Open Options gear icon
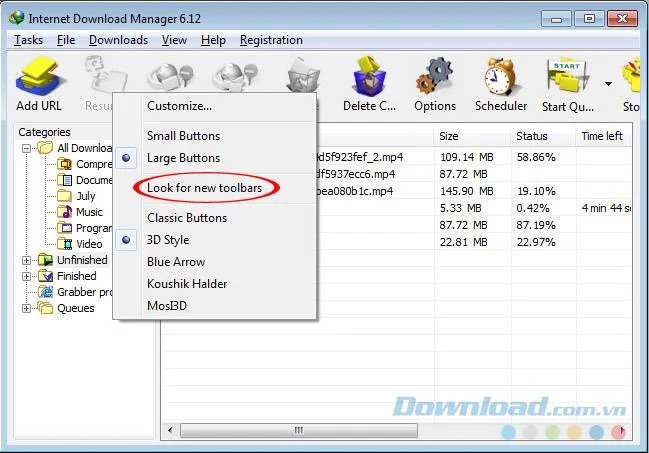 pos(435,76)
